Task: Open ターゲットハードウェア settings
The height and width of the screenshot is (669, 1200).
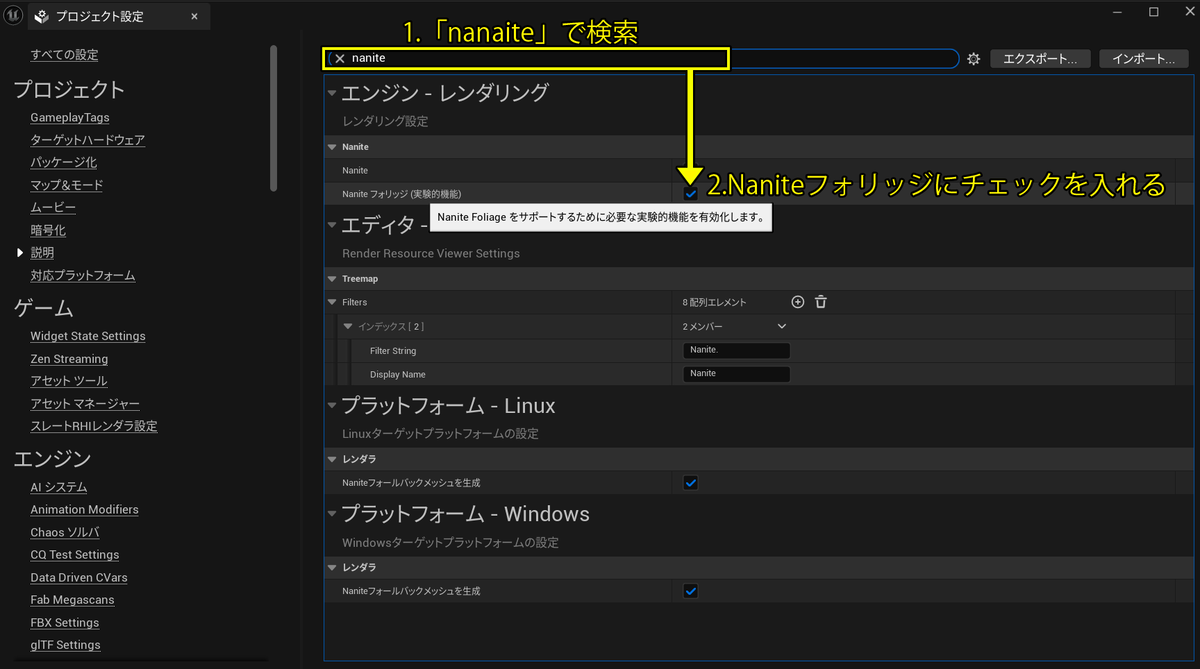Action: 88,140
